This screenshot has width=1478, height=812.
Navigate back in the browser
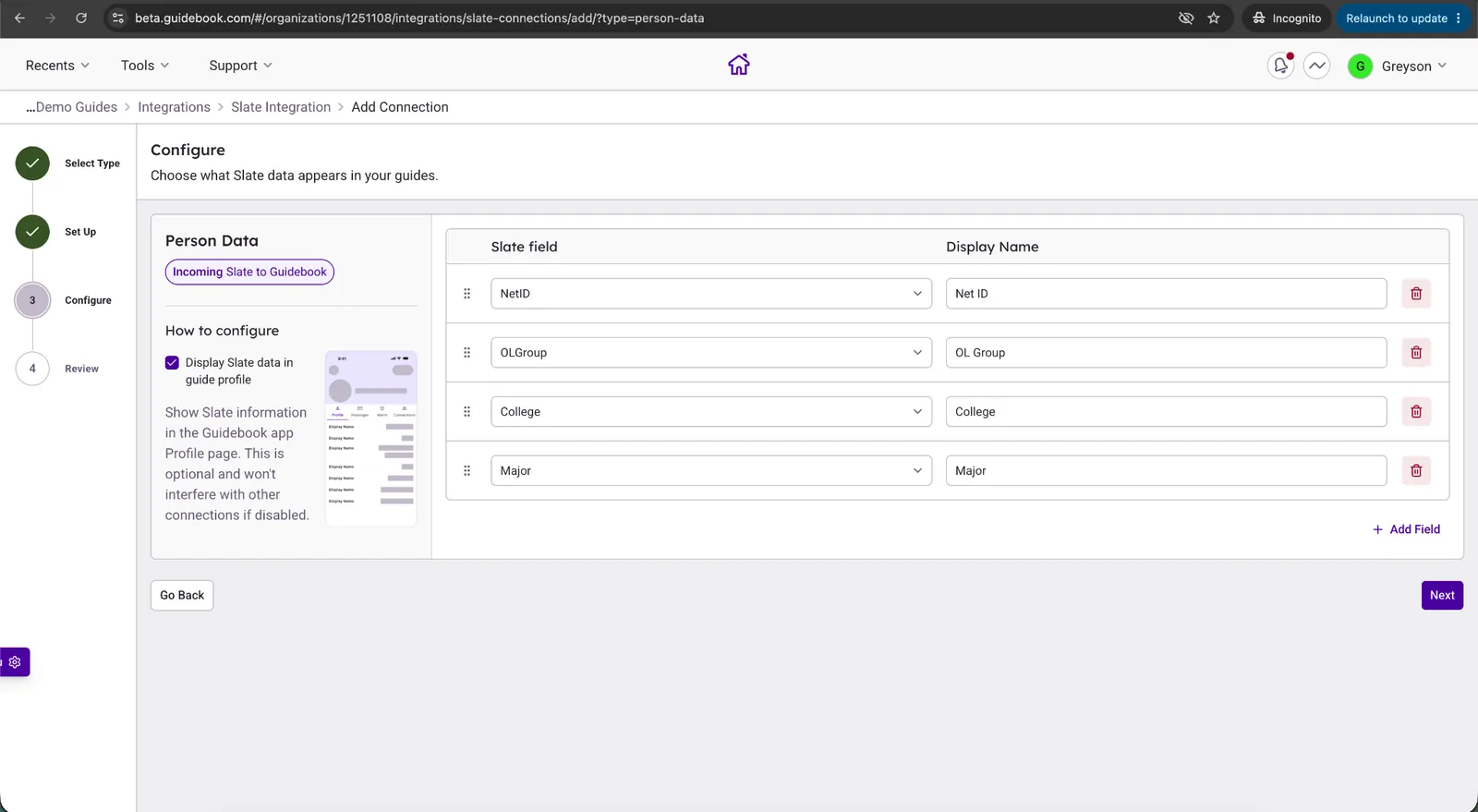(19, 18)
